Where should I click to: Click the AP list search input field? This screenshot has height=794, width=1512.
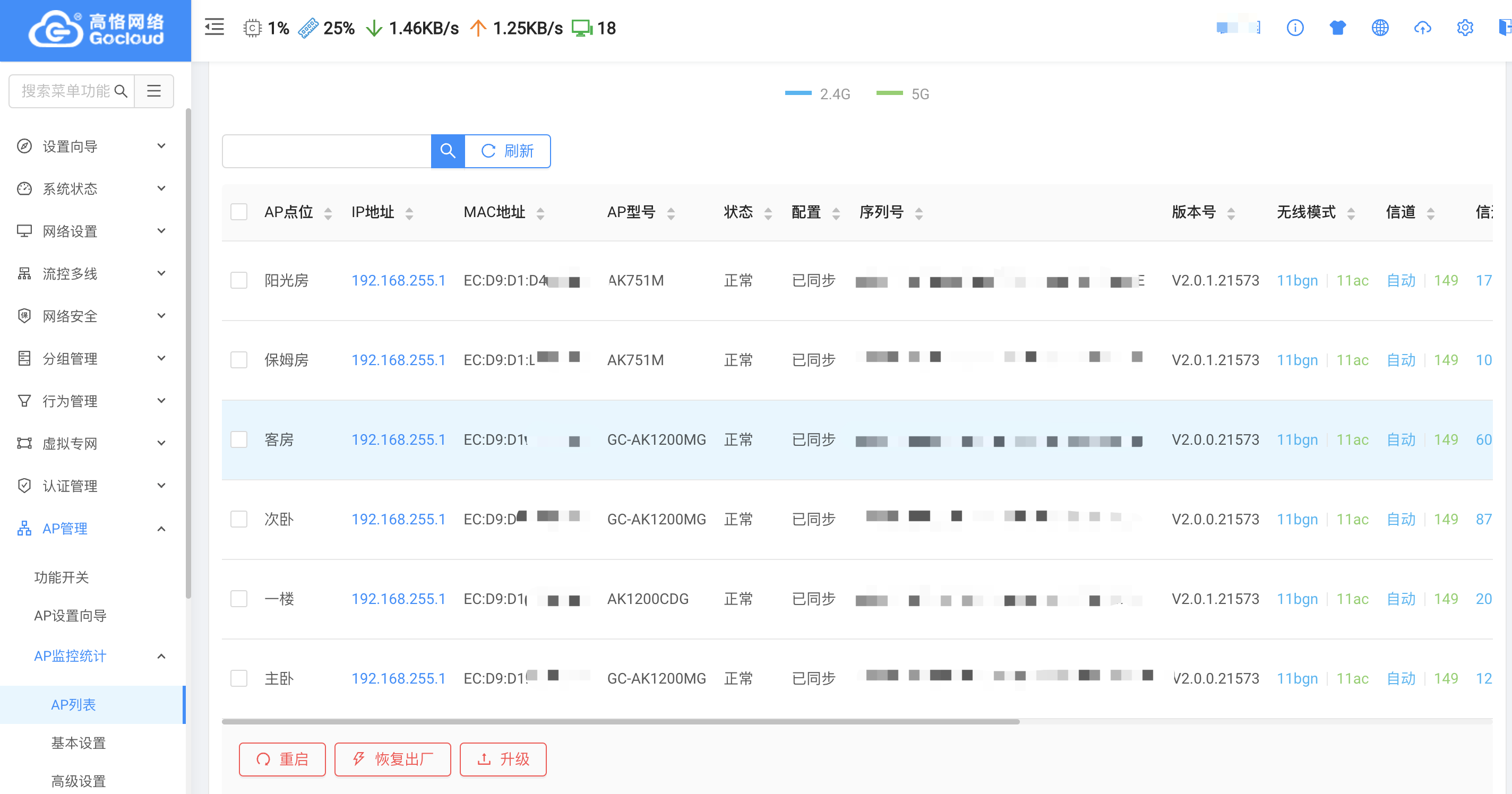pyautogui.click(x=327, y=151)
